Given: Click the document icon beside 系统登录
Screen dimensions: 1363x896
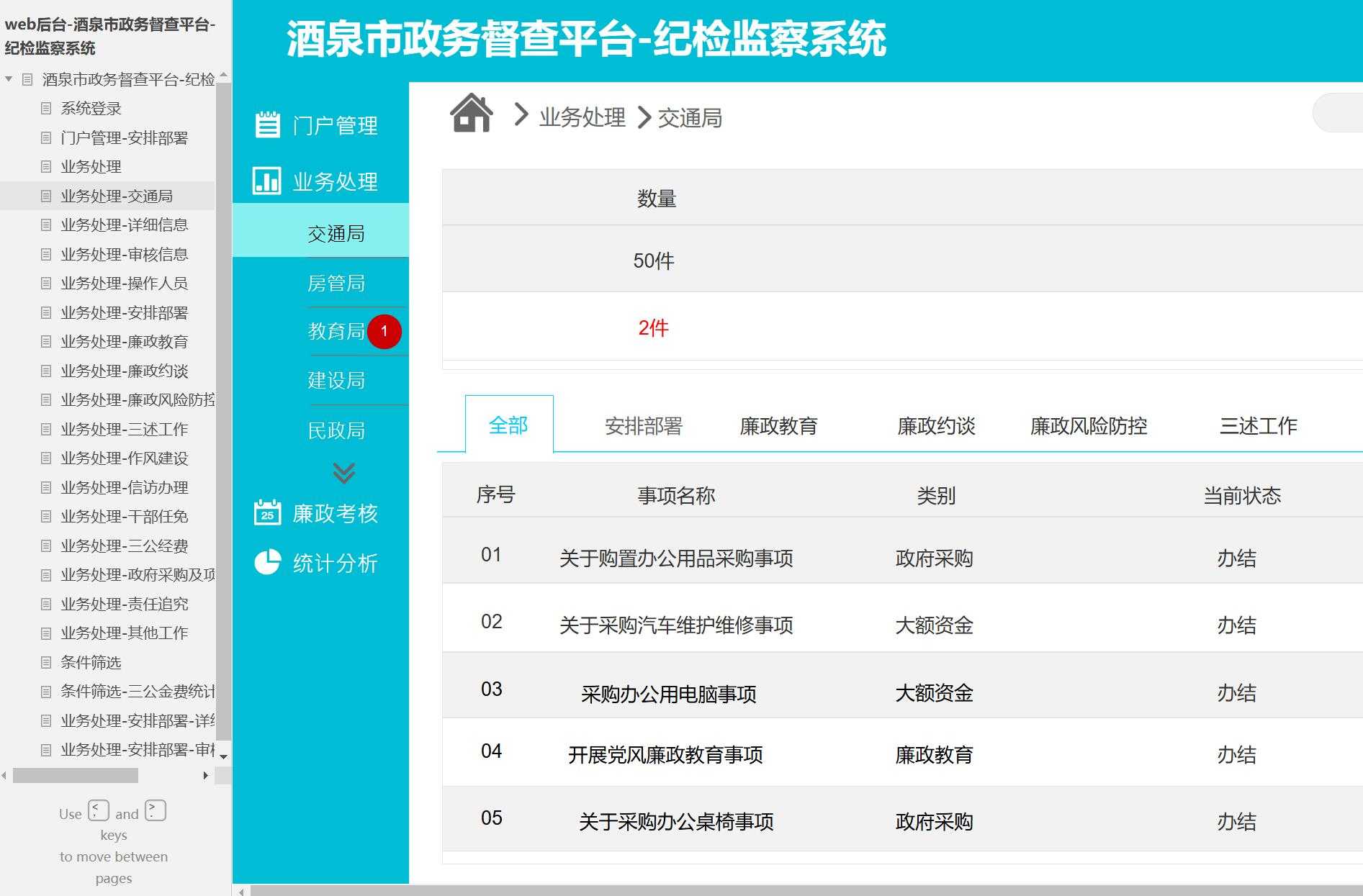Looking at the screenshot, I should pos(45,108).
